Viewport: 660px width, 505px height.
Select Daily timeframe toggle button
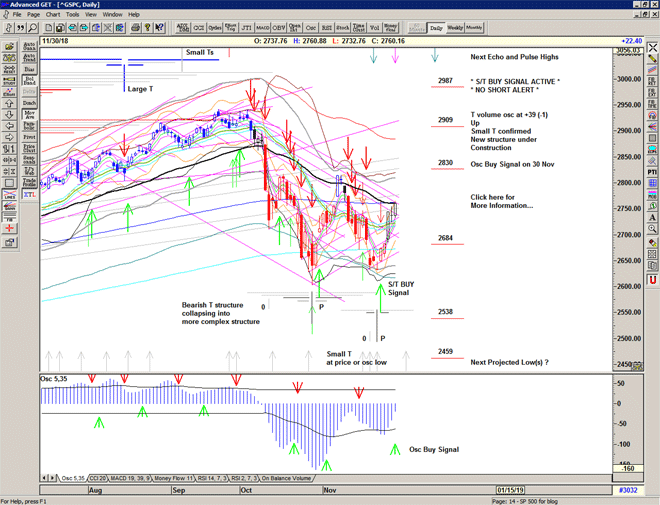pos(435,28)
